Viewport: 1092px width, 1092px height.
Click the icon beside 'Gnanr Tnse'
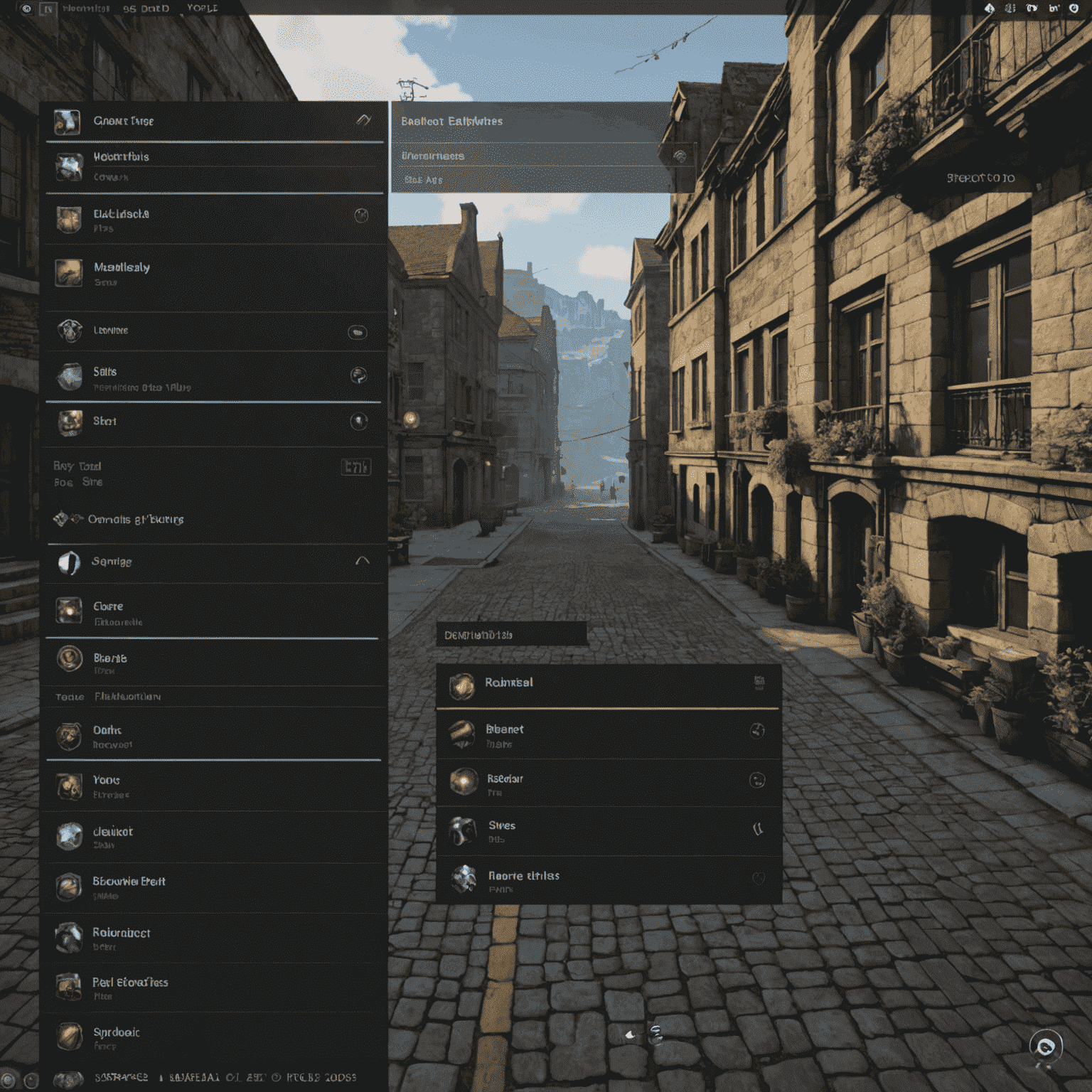coord(68,122)
